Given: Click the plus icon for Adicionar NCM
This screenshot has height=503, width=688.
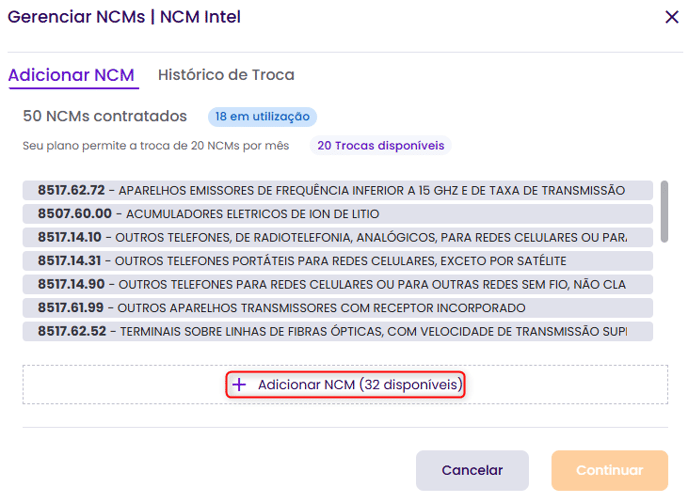Looking at the screenshot, I should (x=238, y=385).
